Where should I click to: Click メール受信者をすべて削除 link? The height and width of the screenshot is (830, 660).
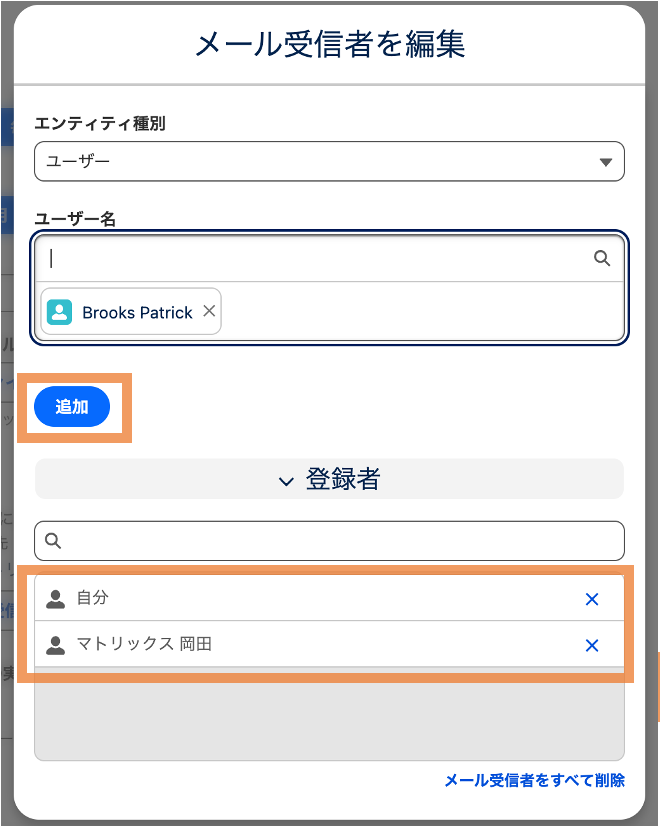click(535, 780)
